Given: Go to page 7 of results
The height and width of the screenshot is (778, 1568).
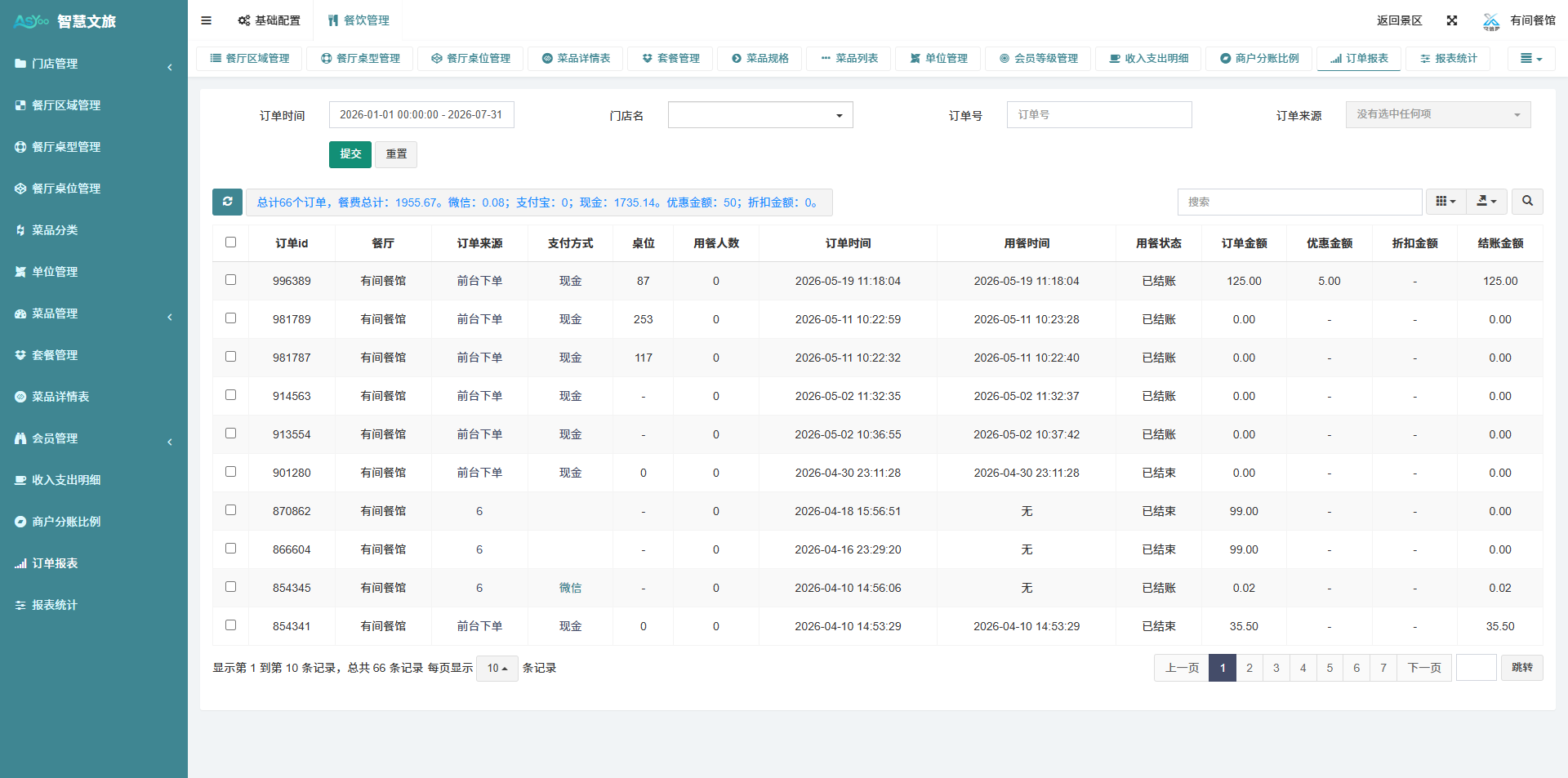Looking at the screenshot, I should 1383,668.
